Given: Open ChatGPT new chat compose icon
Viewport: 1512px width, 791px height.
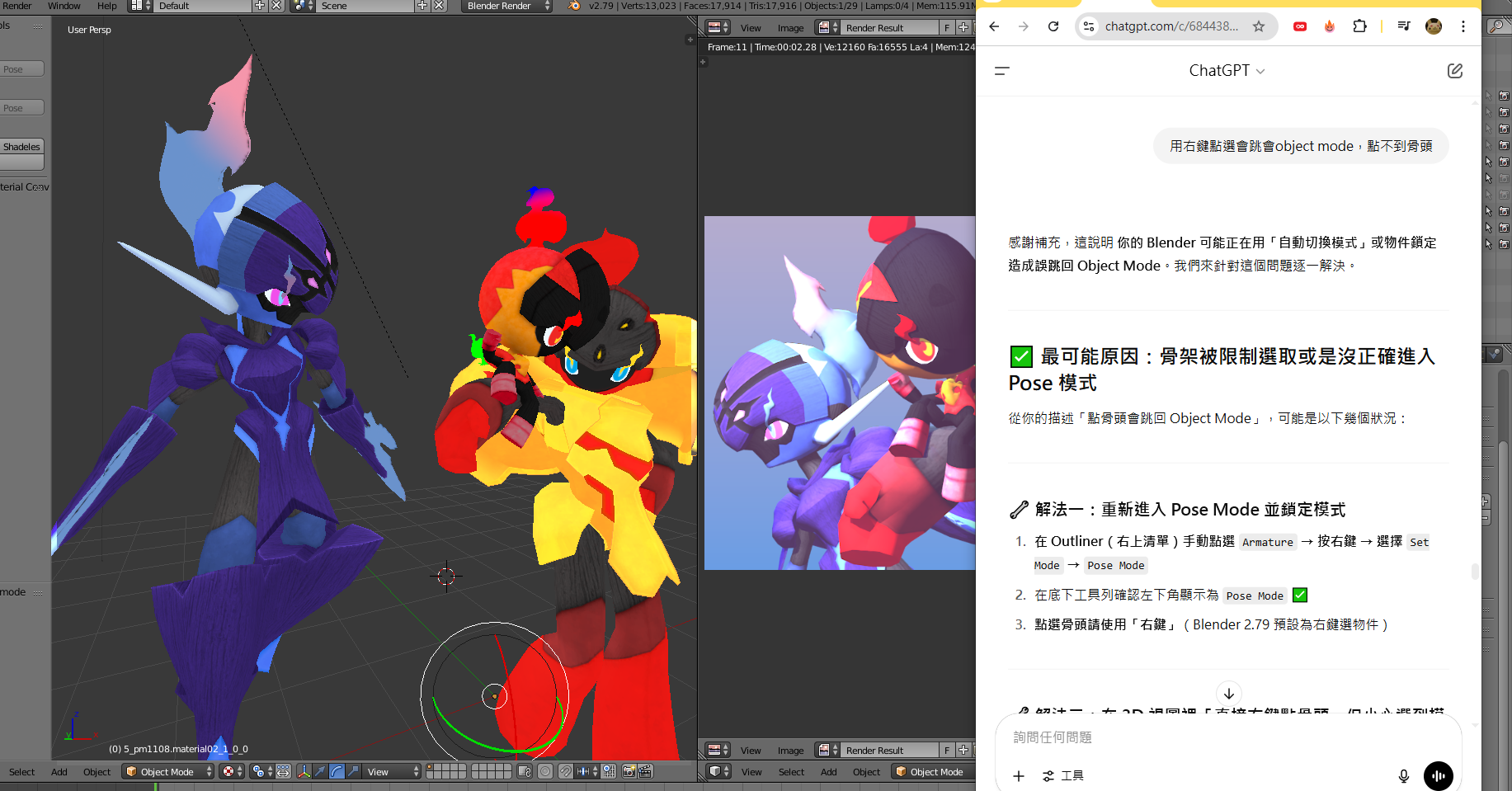Looking at the screenshot, I should coord(1454,71).
